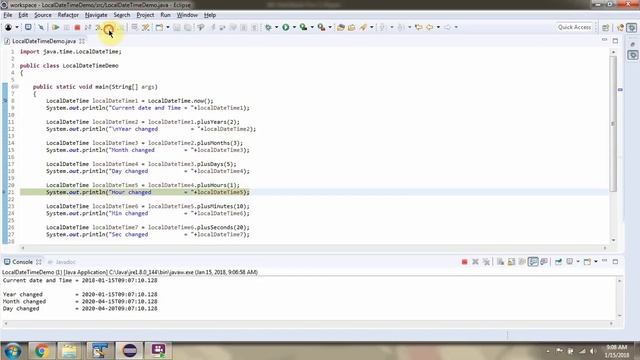This screenshot has height=360, width=640.
Task: Click the console scroll down arrow
Action: 620,315
